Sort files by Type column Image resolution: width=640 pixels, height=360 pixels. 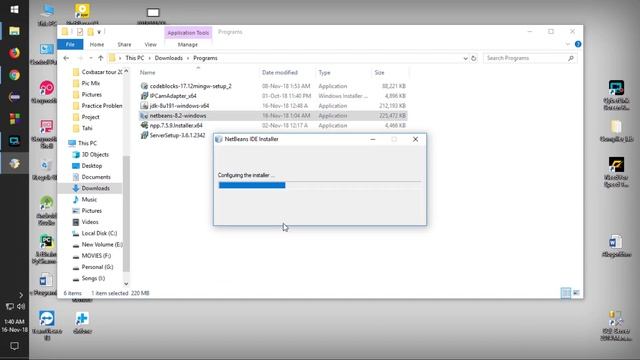click(324, 73)
